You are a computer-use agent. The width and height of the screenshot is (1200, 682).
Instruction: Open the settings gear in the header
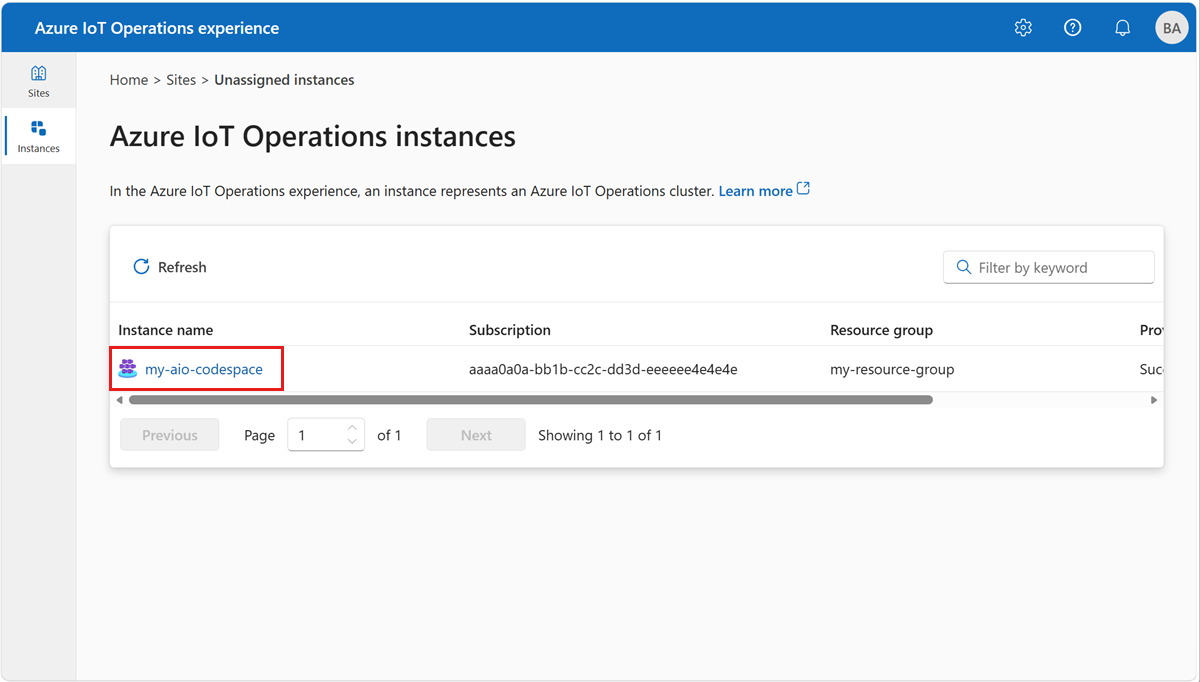coord(1023,28)
